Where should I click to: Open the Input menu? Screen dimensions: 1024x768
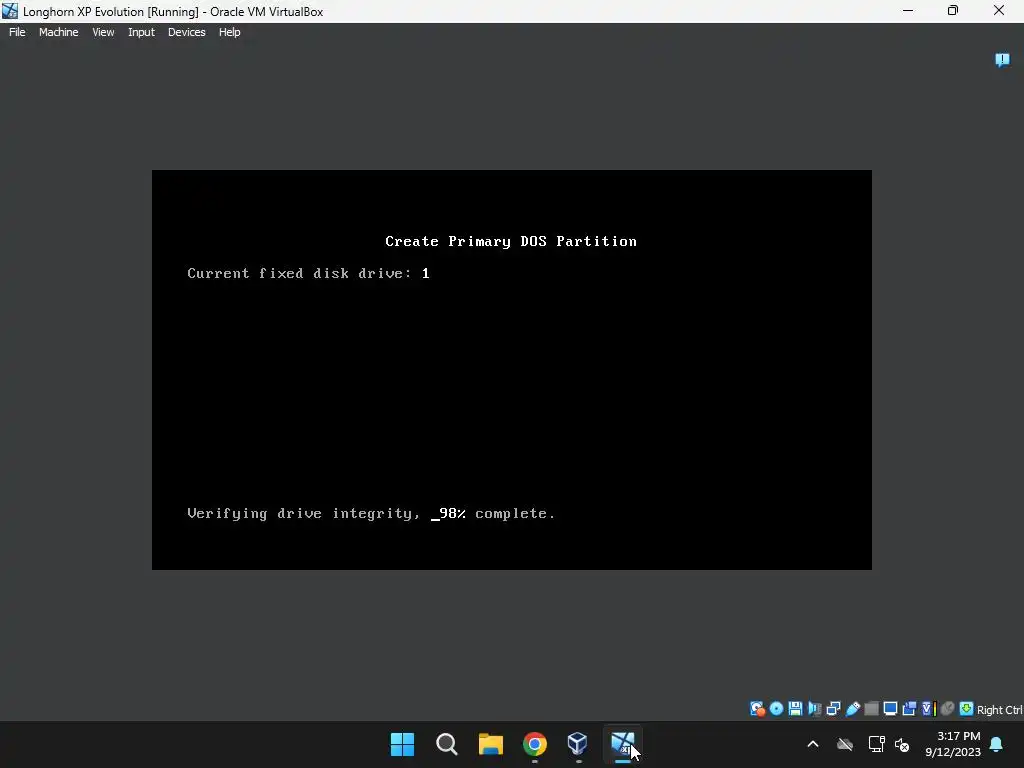tap(141, 32)
